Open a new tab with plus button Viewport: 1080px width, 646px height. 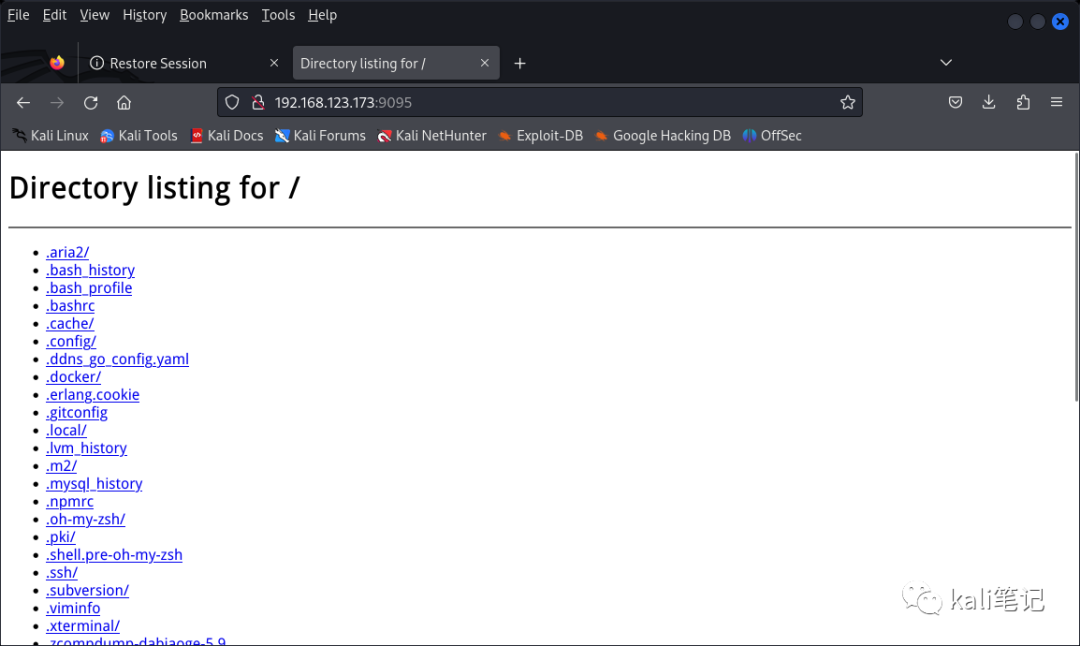519,63
